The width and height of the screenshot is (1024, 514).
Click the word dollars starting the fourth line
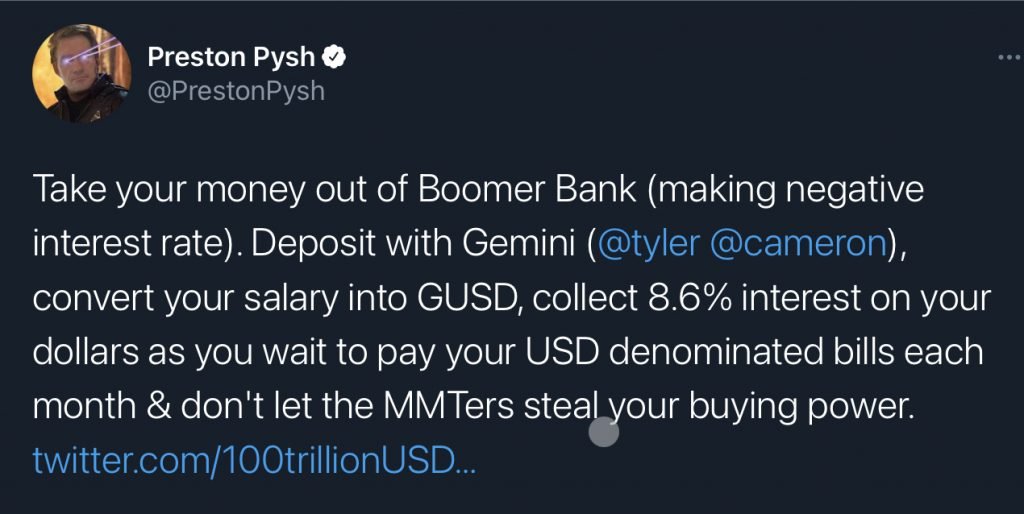pos(86,352)
